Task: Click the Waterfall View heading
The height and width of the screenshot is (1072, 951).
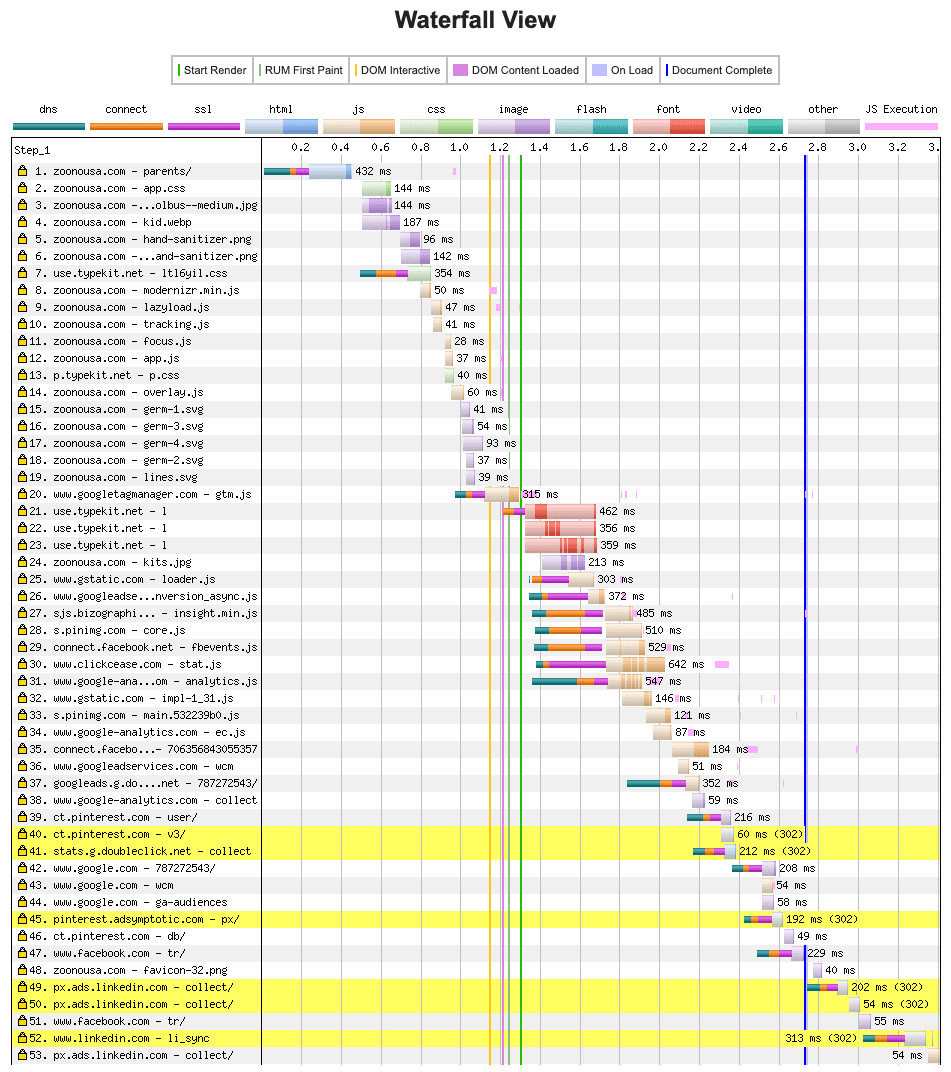Action: [475, 20]
